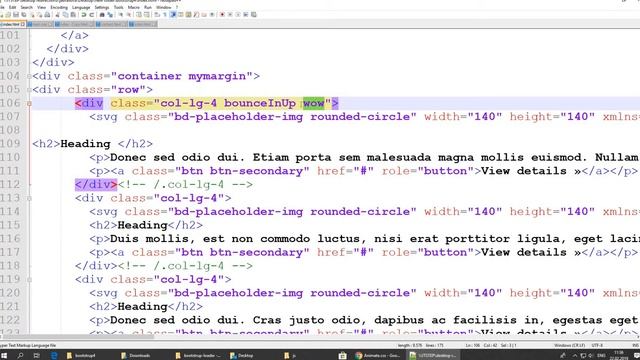This screenshot has height=360, width=640.
Task: Click the Zoom Out toolbar icon
Action: [x=129, y=15]
